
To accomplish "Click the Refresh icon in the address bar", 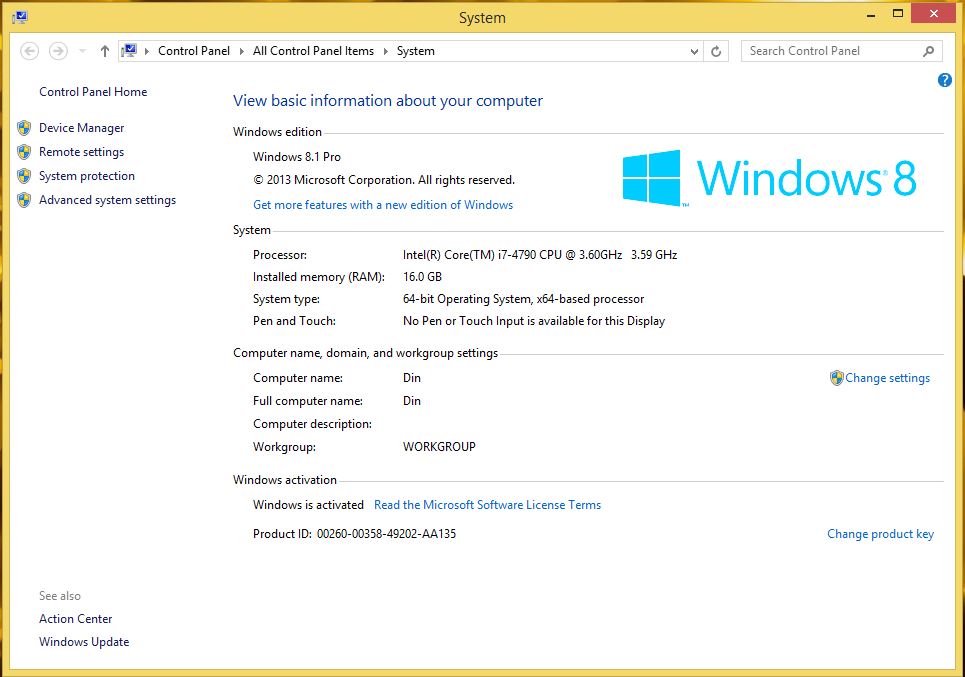I will pyautogui.click(x=716, y=51).
